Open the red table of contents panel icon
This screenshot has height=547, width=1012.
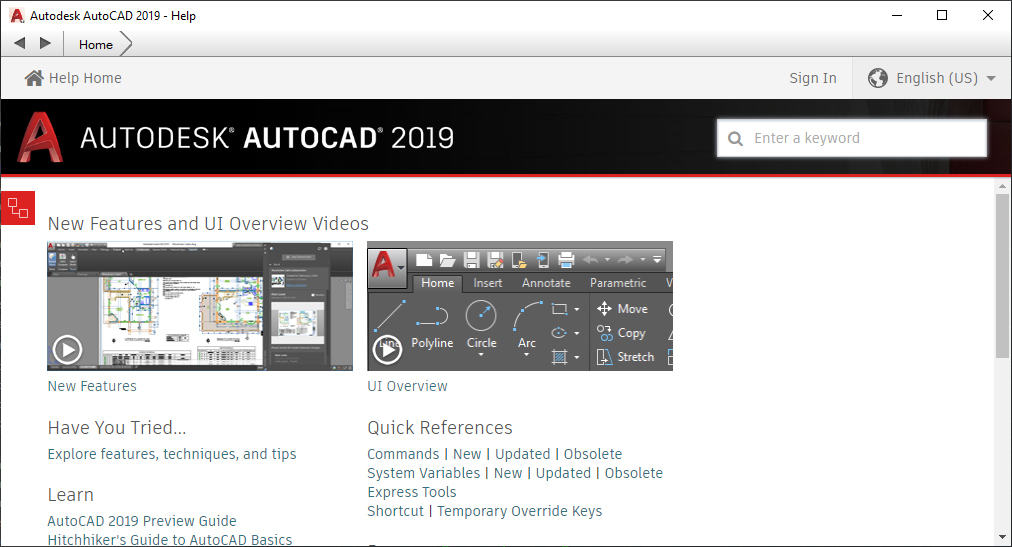[17, 208]
